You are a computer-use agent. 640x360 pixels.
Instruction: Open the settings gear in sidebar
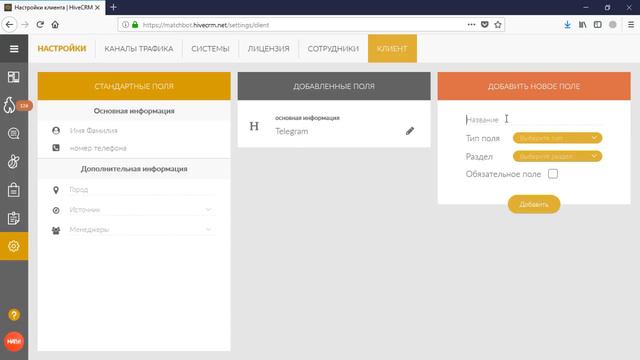coord(13,246)
